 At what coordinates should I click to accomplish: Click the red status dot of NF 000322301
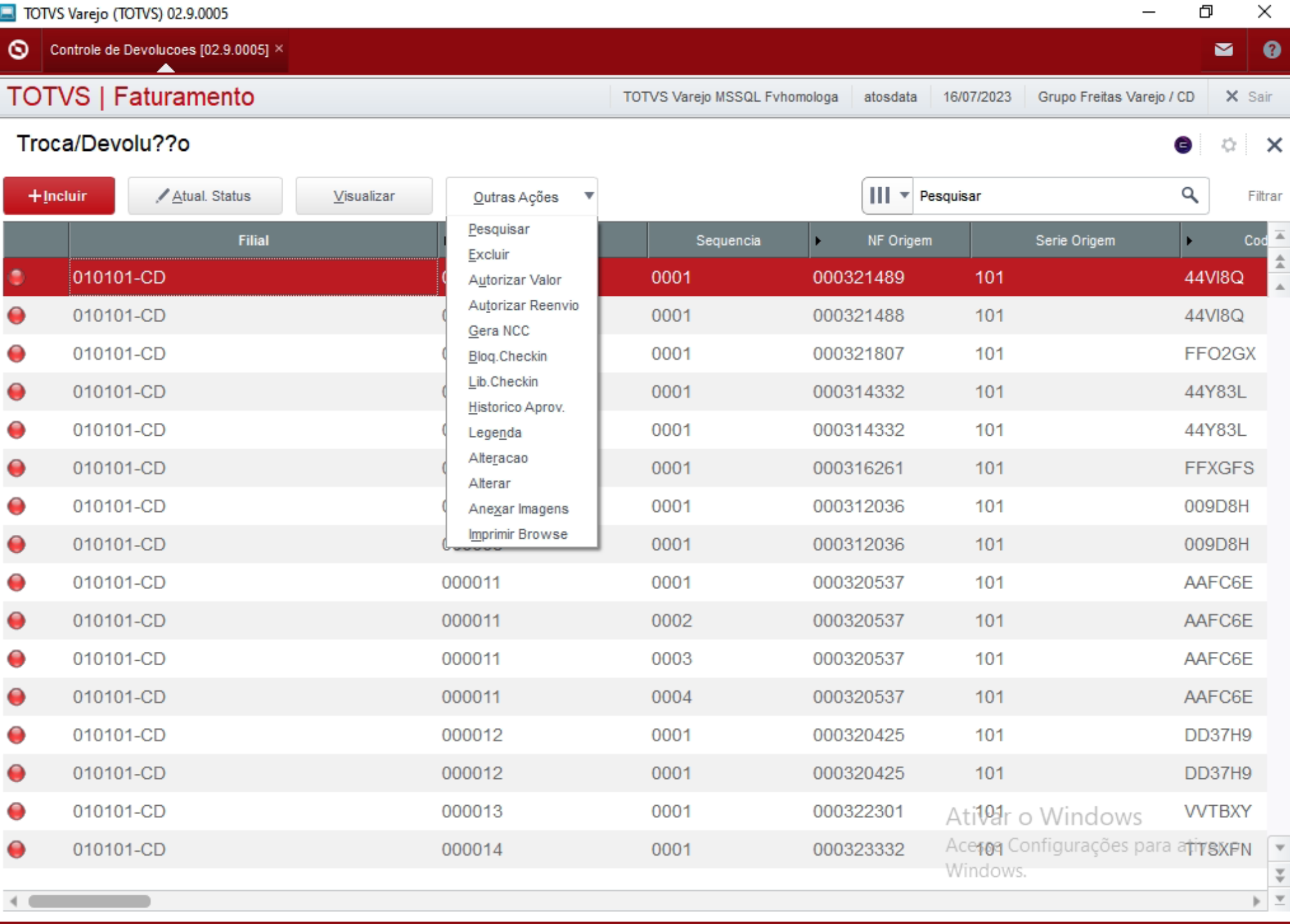(17, 811)
